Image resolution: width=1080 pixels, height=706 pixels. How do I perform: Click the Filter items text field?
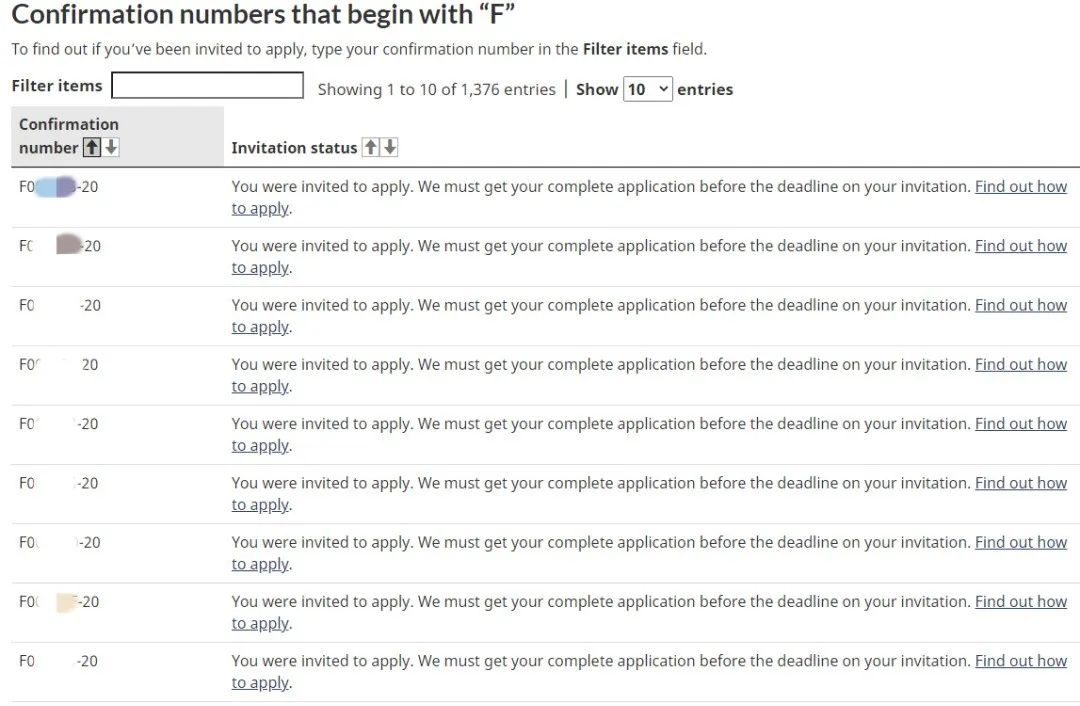207,85
